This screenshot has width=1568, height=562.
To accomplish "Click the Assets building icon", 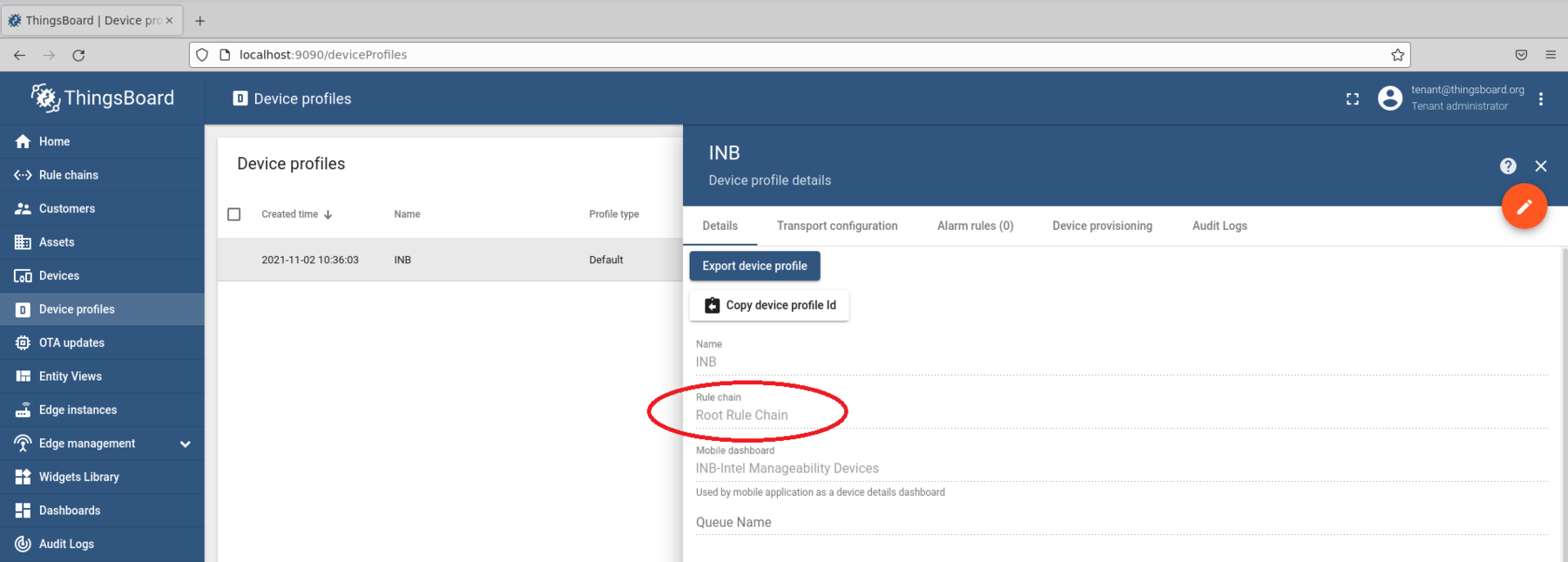I will click(x=23, y=242).
